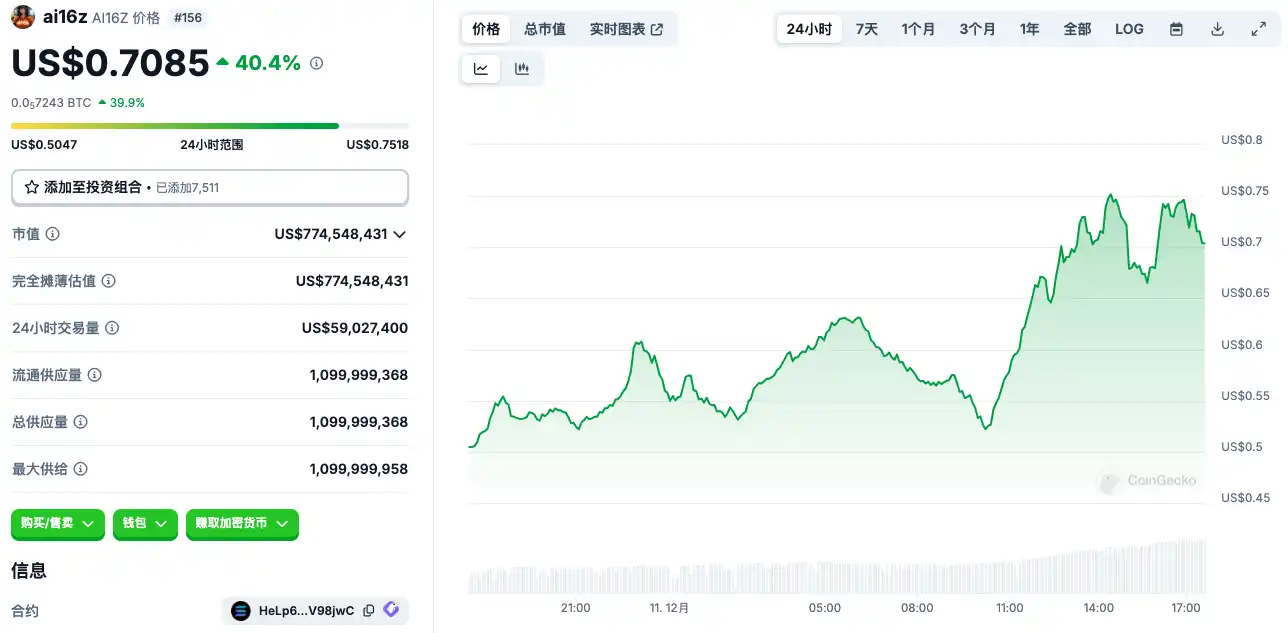The width and height of the screenshot is (1288, 633).
Task: Click info icon beside 24小时交易量
Action: tap(112, 328)
